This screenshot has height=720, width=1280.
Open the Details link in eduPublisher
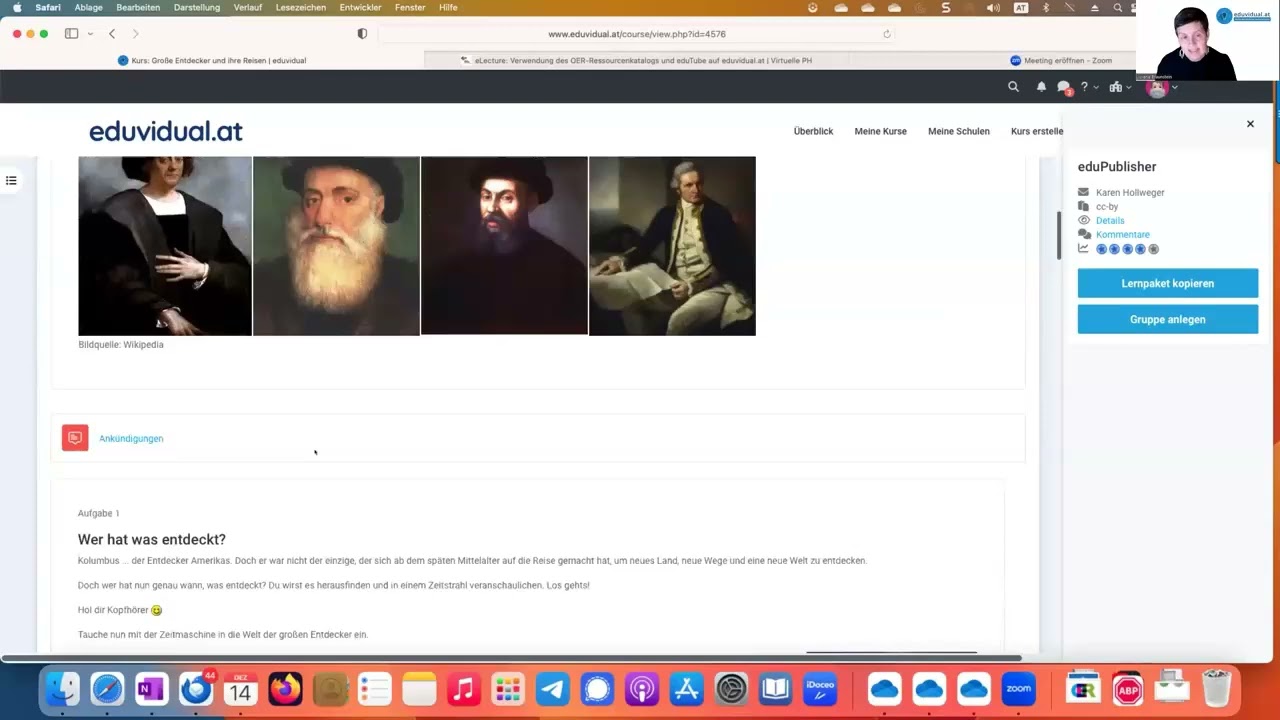pyautogui.click(x=1110, y=221)
